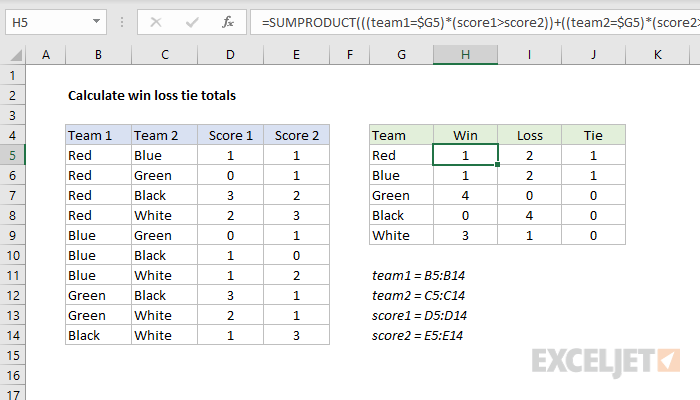Click the Win header cell
Viewport: 700px width, 400px height.
click(465, 135)
